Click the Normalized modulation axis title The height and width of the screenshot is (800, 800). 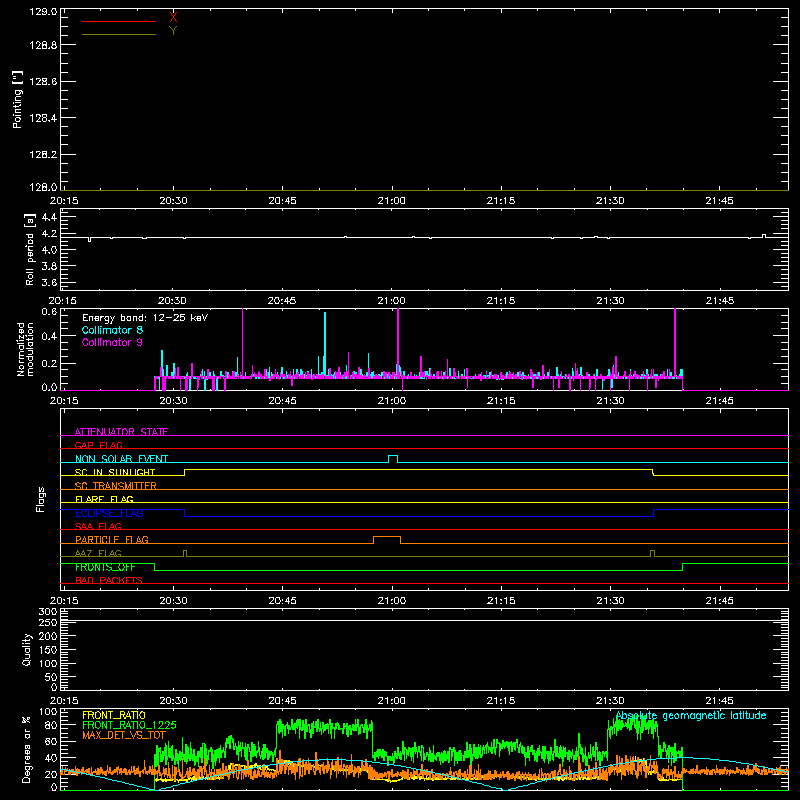(25, 349)
